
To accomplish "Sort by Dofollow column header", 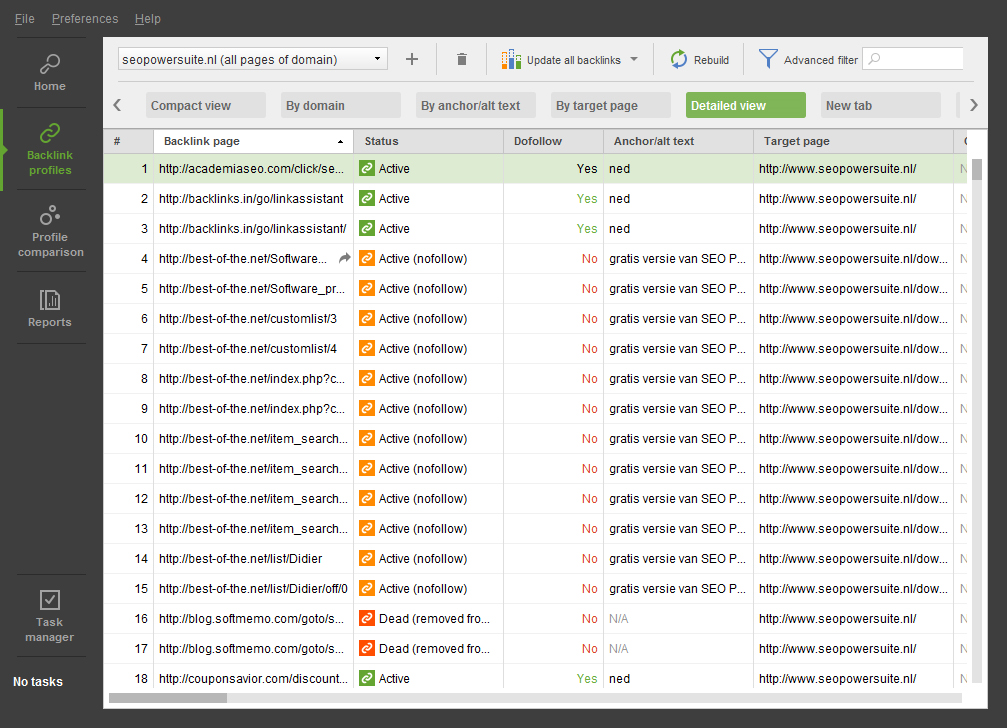I will 552,141.
